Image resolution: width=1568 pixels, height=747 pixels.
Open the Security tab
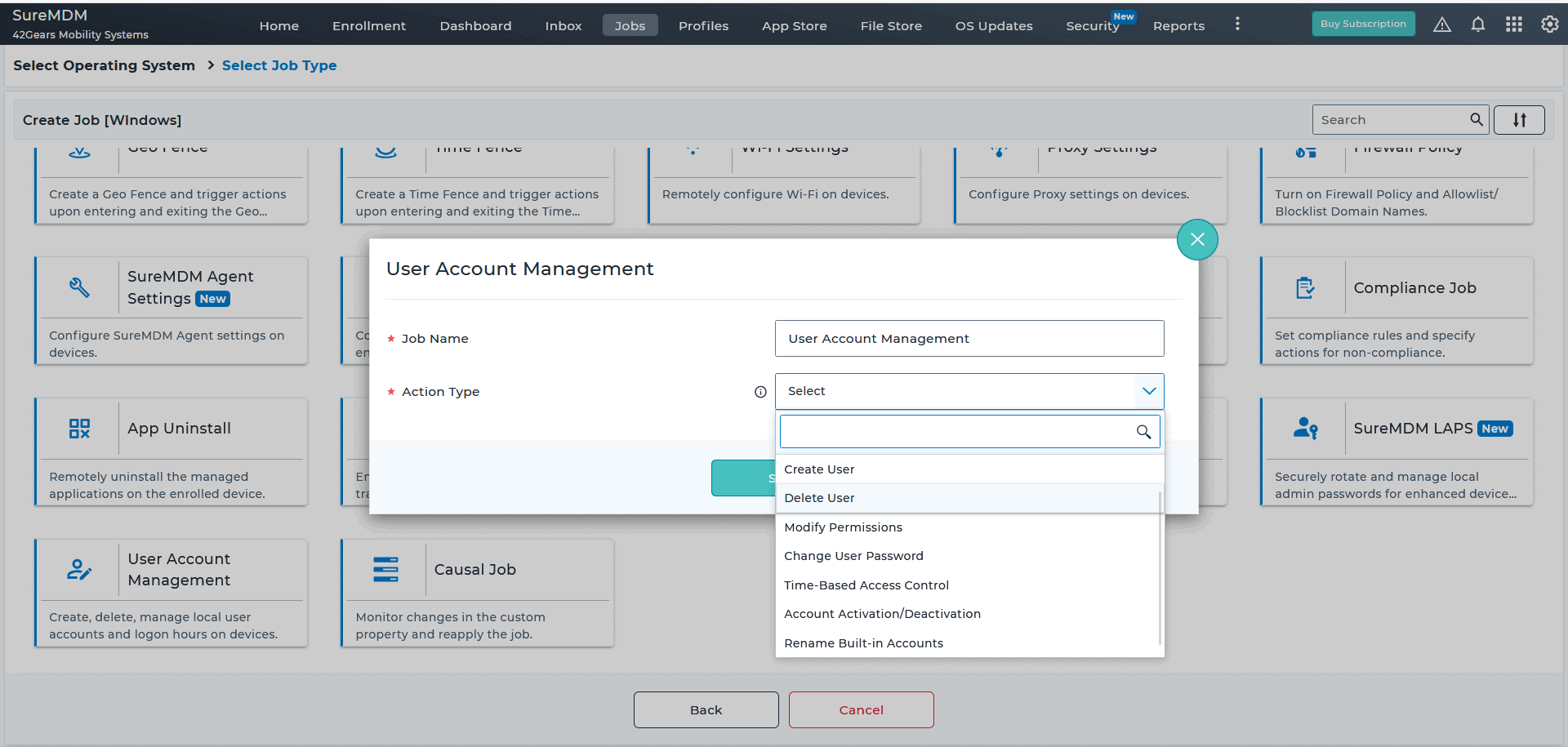(1093, 25)
